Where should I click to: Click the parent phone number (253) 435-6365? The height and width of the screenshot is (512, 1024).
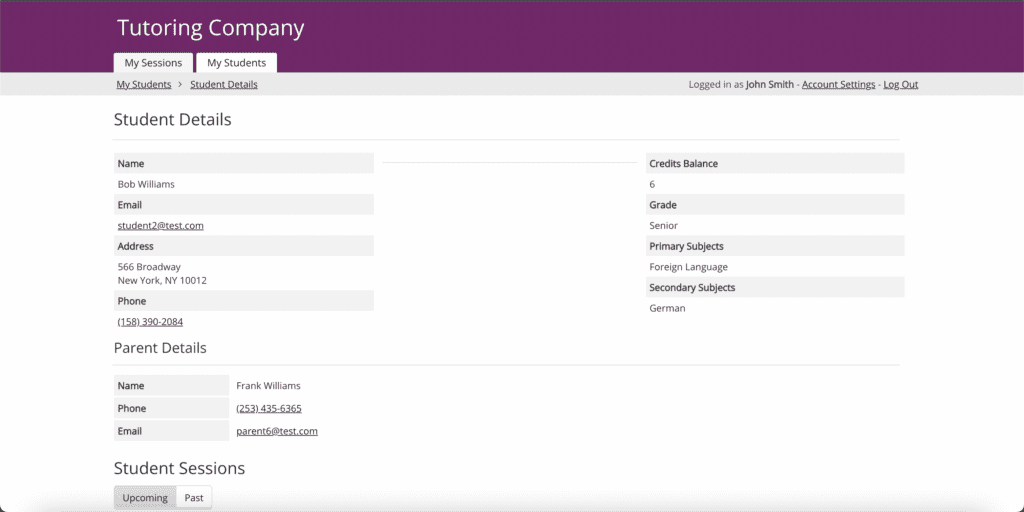[x=268, y=409]
